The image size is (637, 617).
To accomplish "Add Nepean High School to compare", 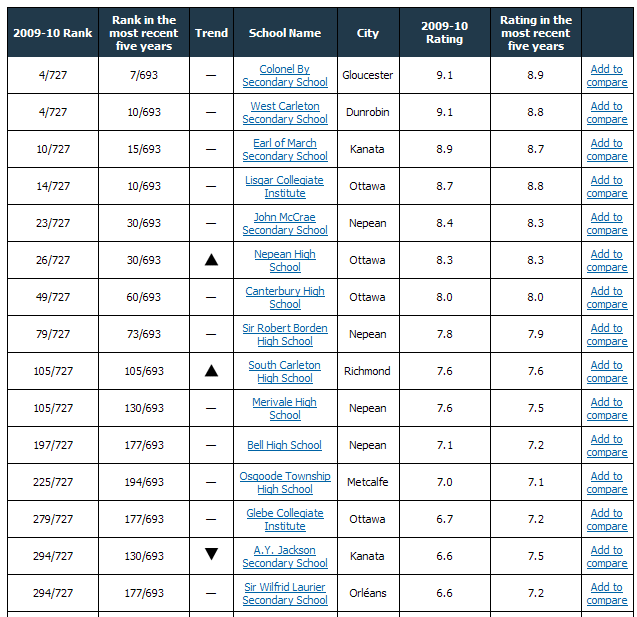I will point(606,261).
